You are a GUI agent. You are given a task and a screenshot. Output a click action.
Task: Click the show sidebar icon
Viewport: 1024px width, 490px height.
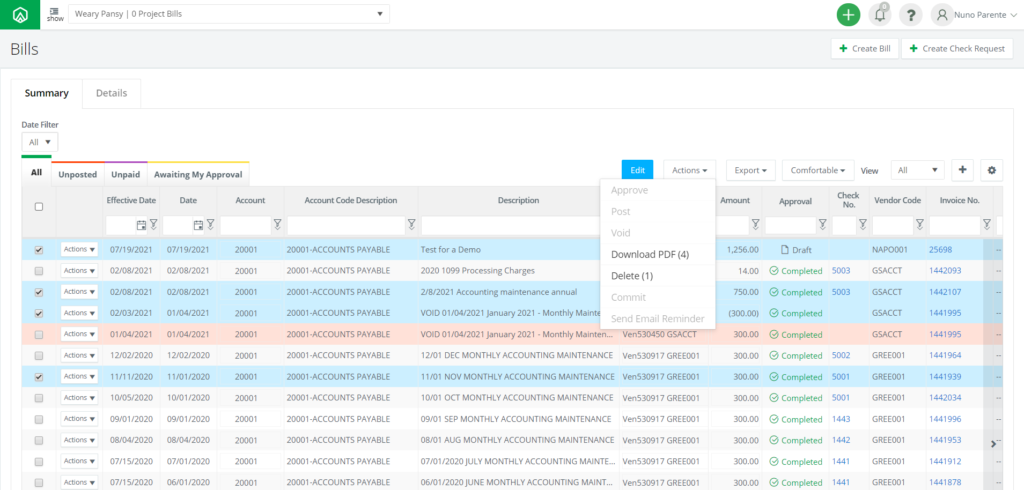[55, 14]
